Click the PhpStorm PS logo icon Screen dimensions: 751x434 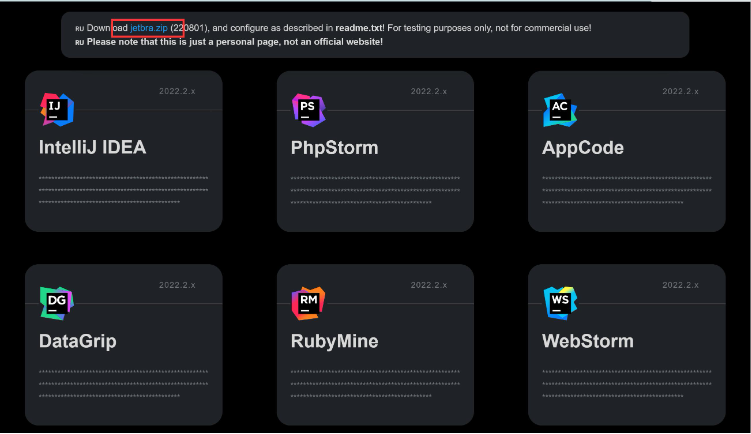click(x=308, y=110)
